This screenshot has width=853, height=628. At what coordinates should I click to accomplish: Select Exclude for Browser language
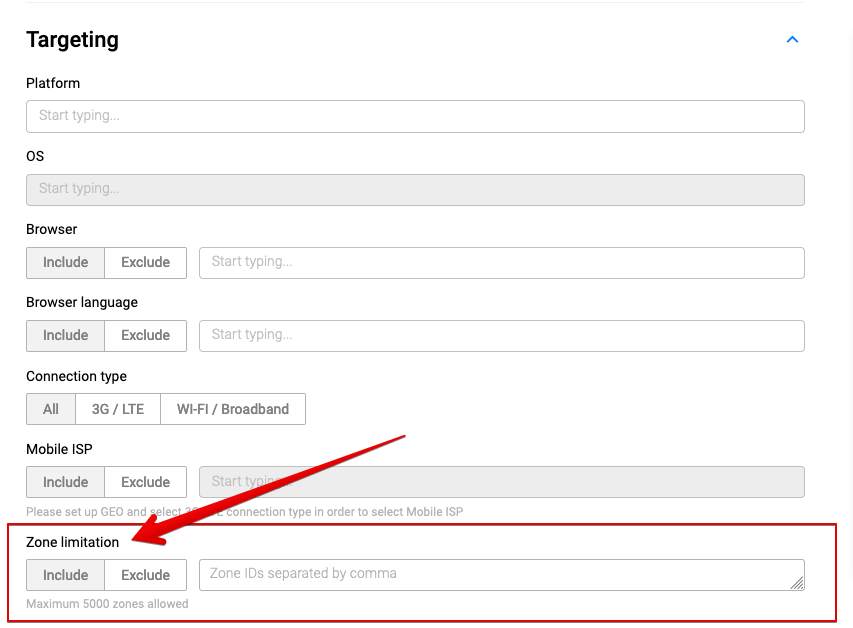(145, 335)
